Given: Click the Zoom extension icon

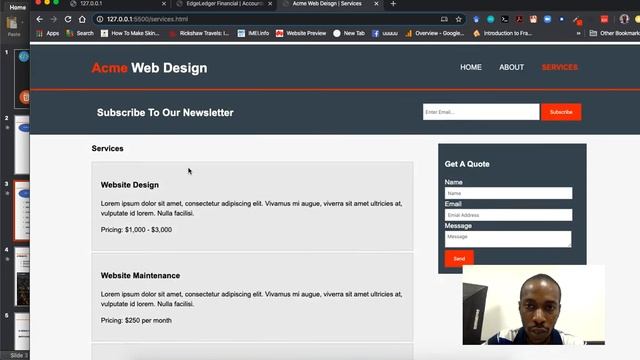Looking at the screenshot, I should click(547, 19).
